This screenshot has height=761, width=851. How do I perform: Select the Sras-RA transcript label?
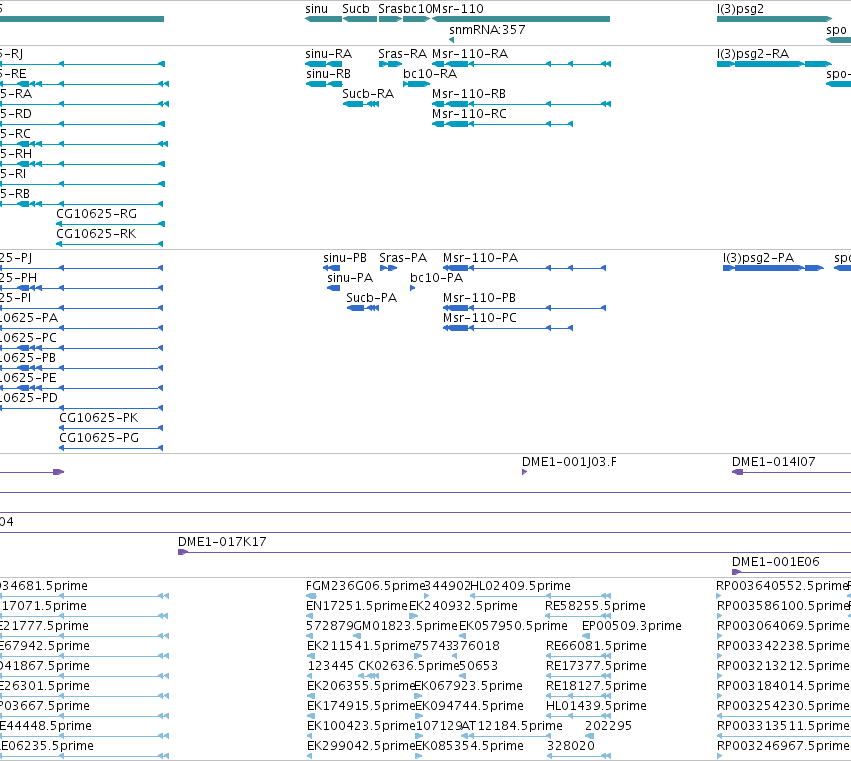click(x=402, y=54)
